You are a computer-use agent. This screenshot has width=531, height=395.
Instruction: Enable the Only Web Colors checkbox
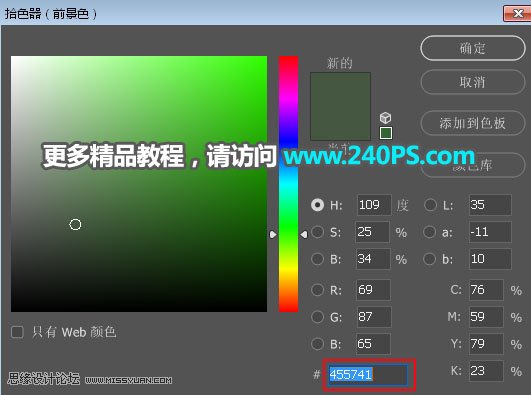click(17, 332)
